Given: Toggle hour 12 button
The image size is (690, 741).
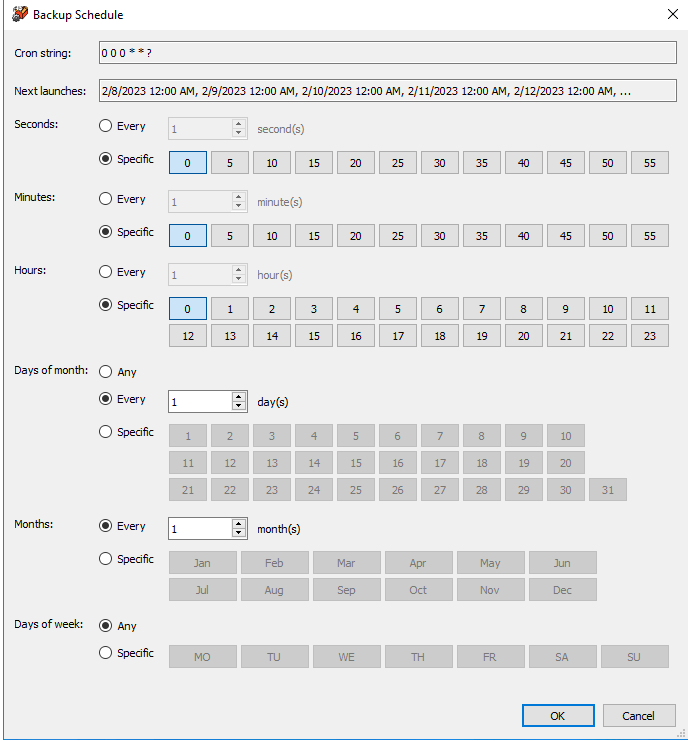Looking at the screenshot, I should 188,336.
